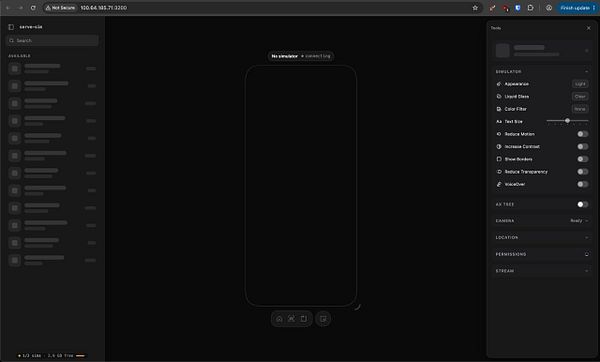
Task: Click the Not Secure site info badge
Action: [x=60, y=8]
